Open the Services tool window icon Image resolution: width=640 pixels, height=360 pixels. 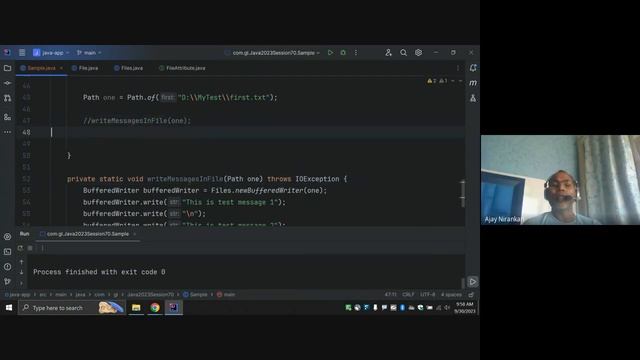[7, 237]
